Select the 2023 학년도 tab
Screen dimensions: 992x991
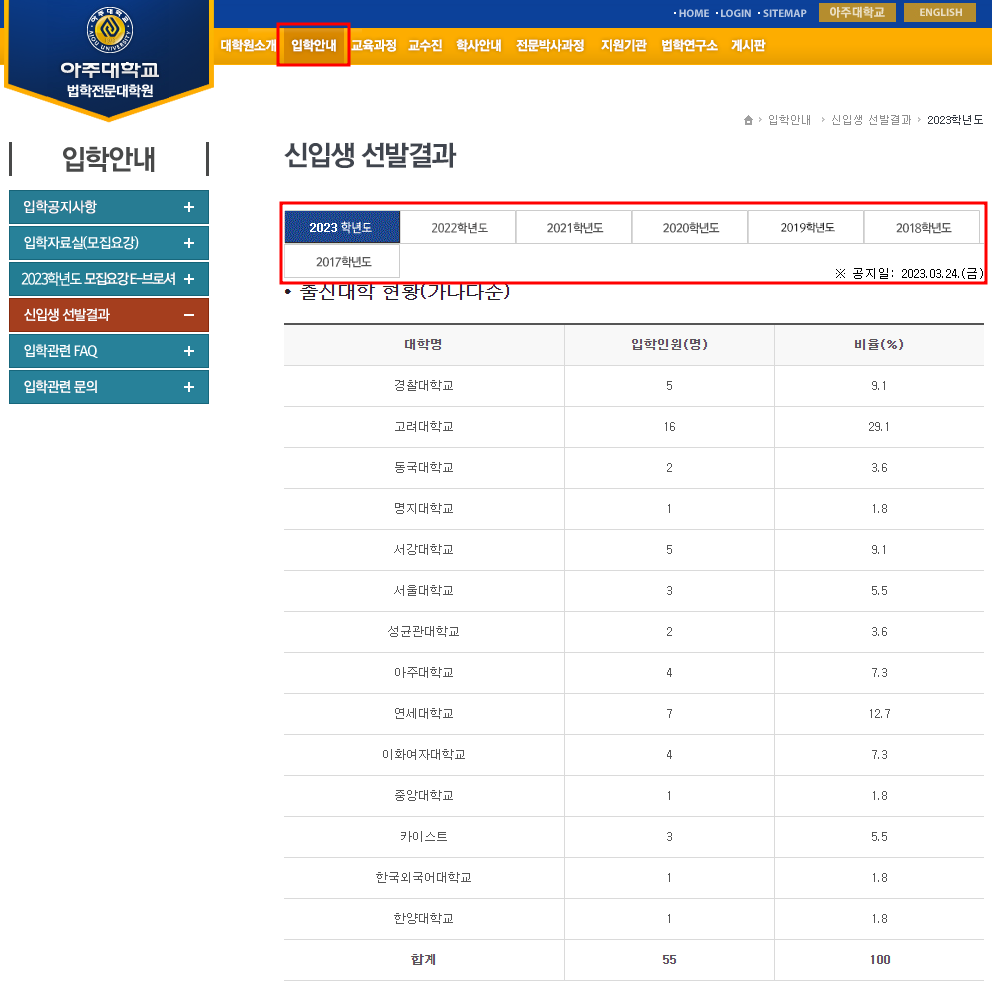pyautogui.click(x=342, y=227)
